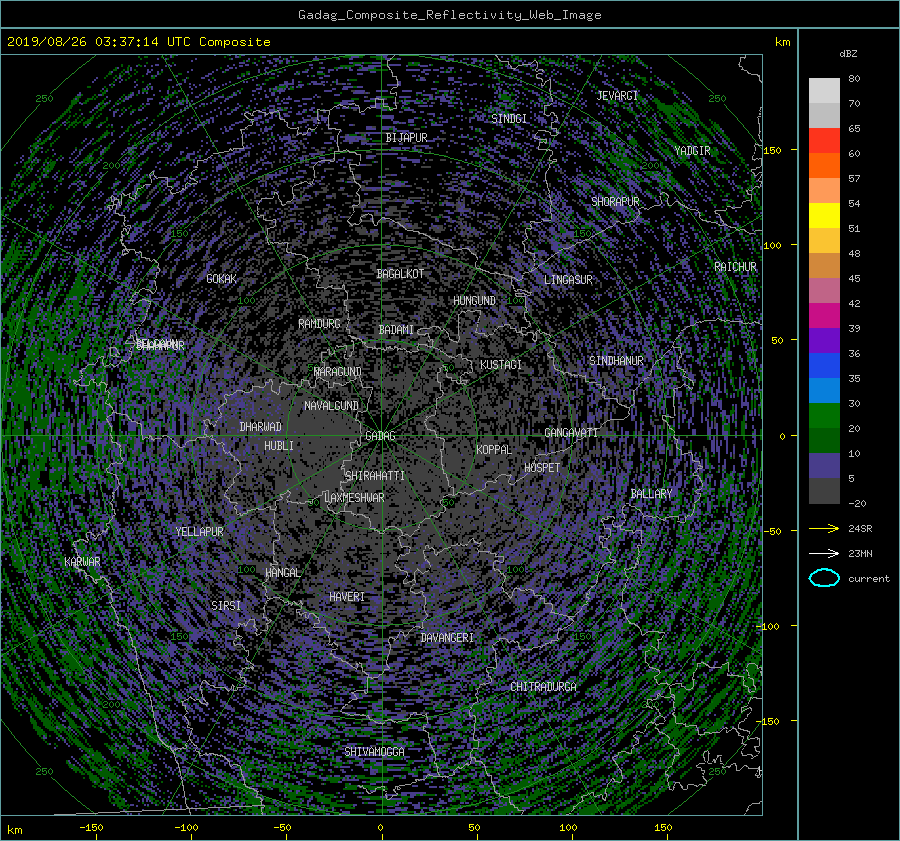Click the SINDHANUR city label

[616, 361]
